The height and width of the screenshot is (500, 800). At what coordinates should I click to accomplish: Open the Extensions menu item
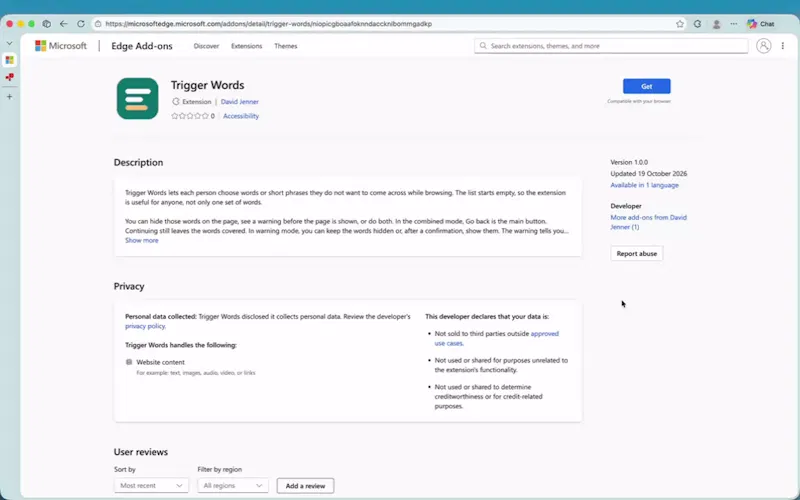pyautogui.click(x=246, y=46)
